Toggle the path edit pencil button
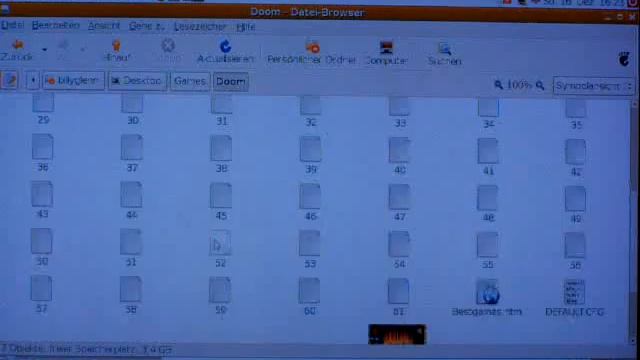The height and width of the screenshot is (360, 640). coord(10,80)
